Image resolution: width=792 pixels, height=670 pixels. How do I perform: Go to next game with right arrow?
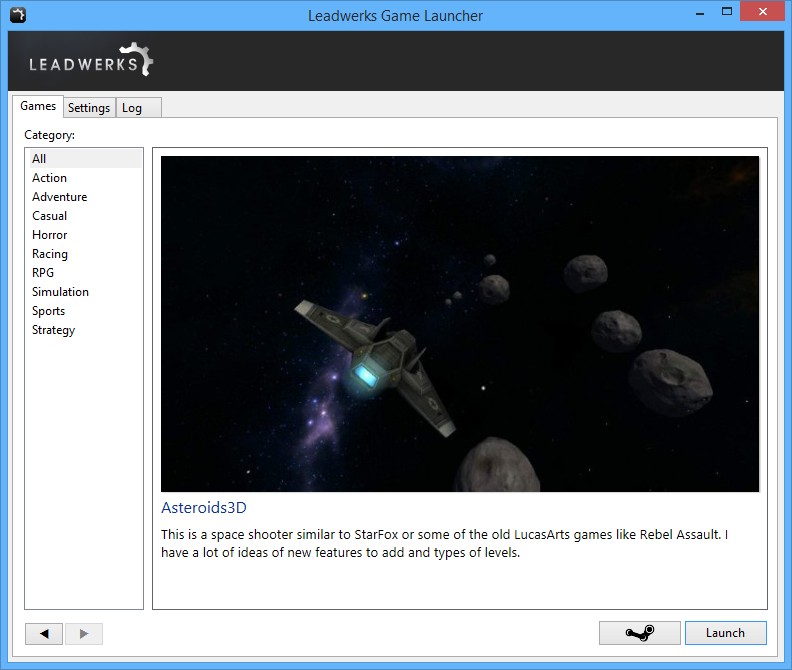84,634
